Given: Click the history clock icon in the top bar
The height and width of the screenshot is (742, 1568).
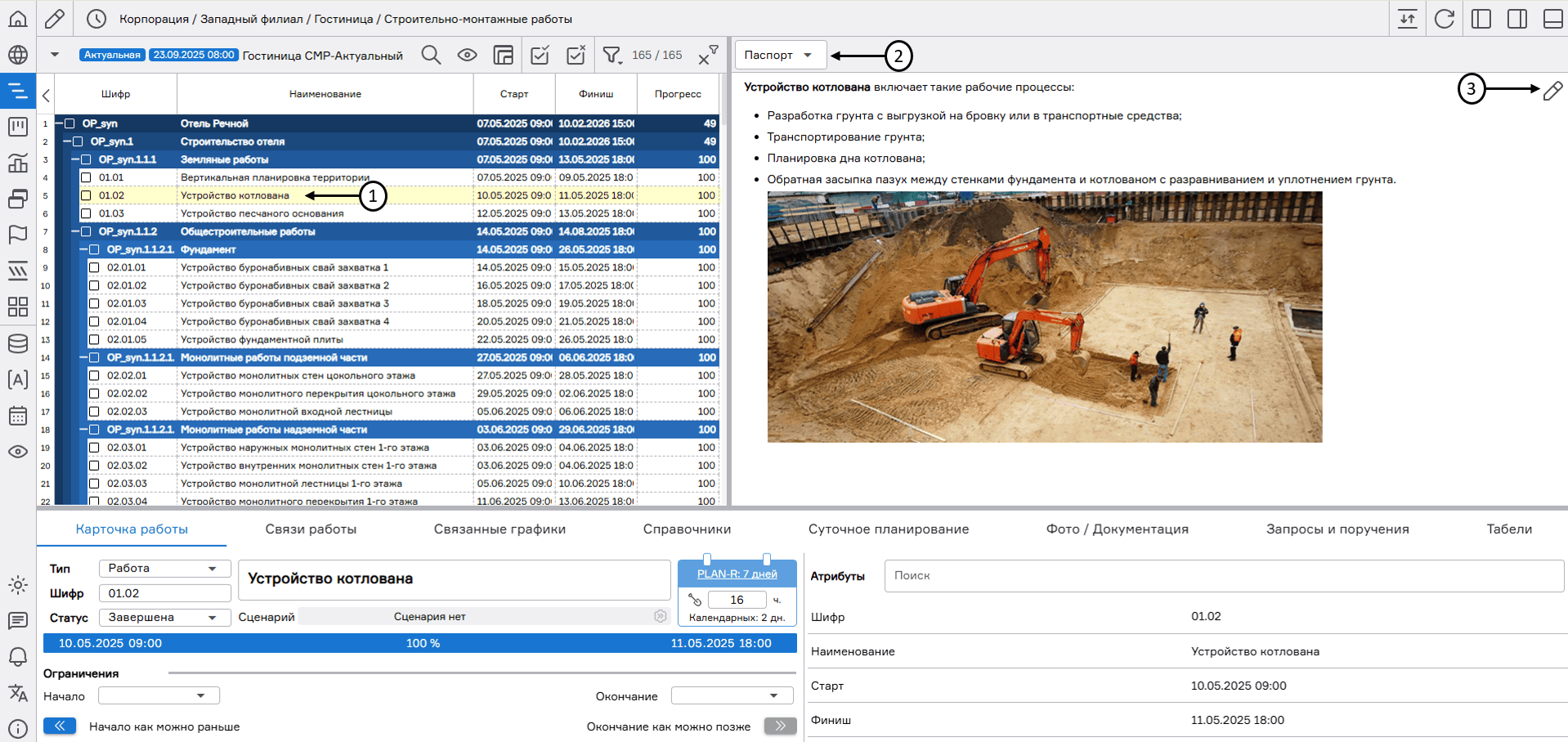Looking at the screenshot, I should (96, 19).
